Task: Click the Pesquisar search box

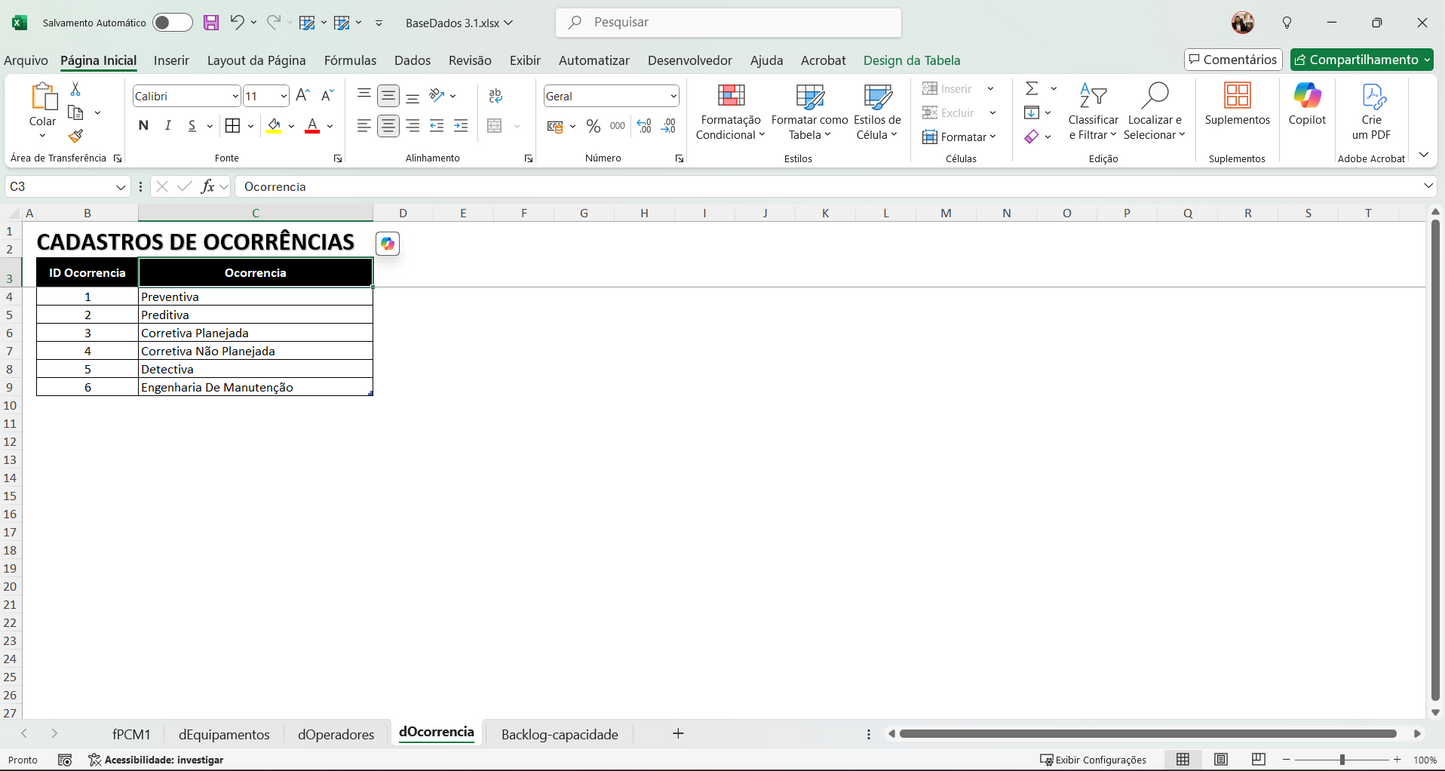Action: [x=728, y=22]
